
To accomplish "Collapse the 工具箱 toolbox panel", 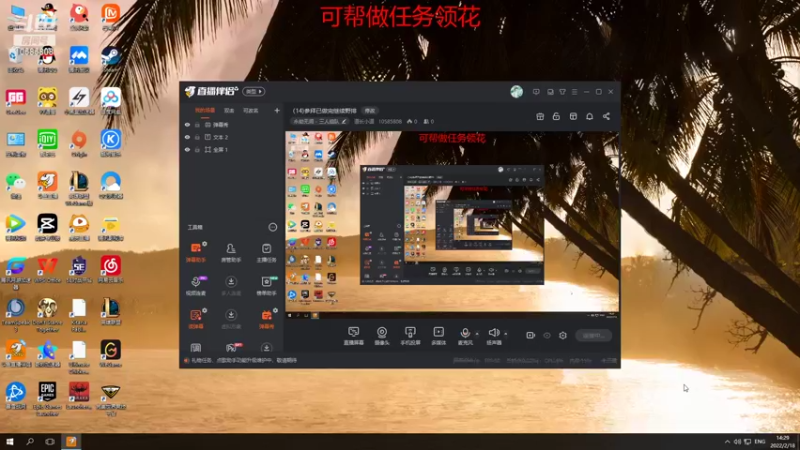I will point(272,227).
